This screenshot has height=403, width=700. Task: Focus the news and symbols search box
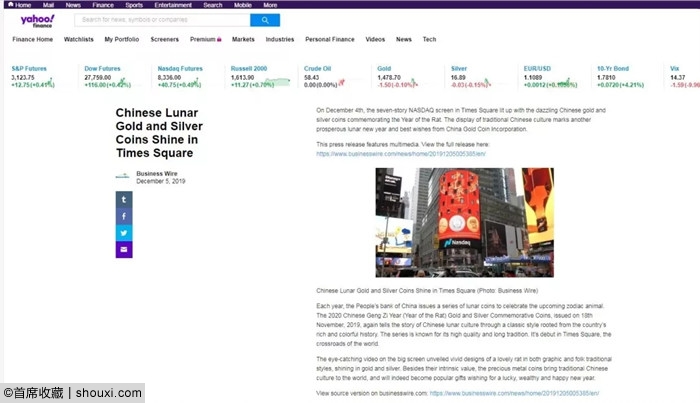coord(162,20)
